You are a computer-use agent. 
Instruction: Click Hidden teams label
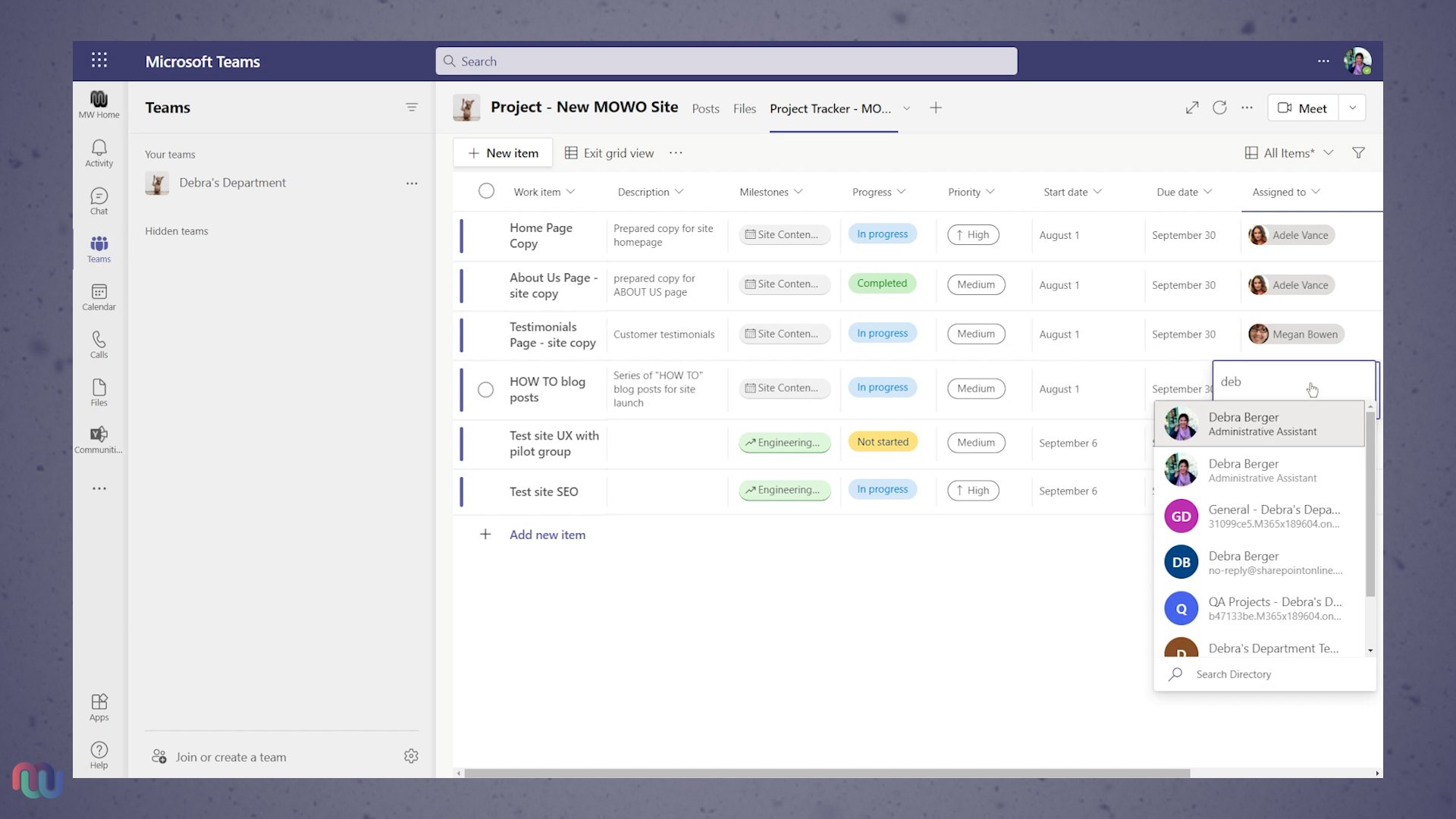(x=177, y=231)
